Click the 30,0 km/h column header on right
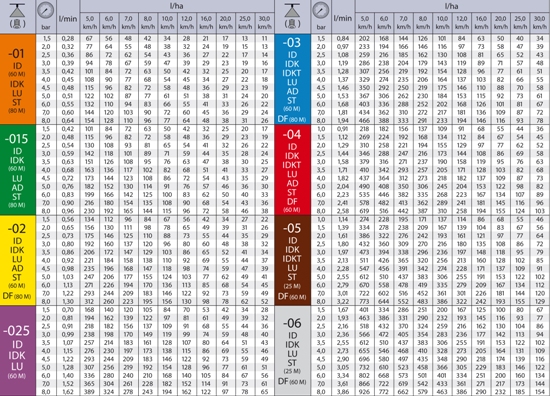The image size is (550, 396). click(539, 22)
